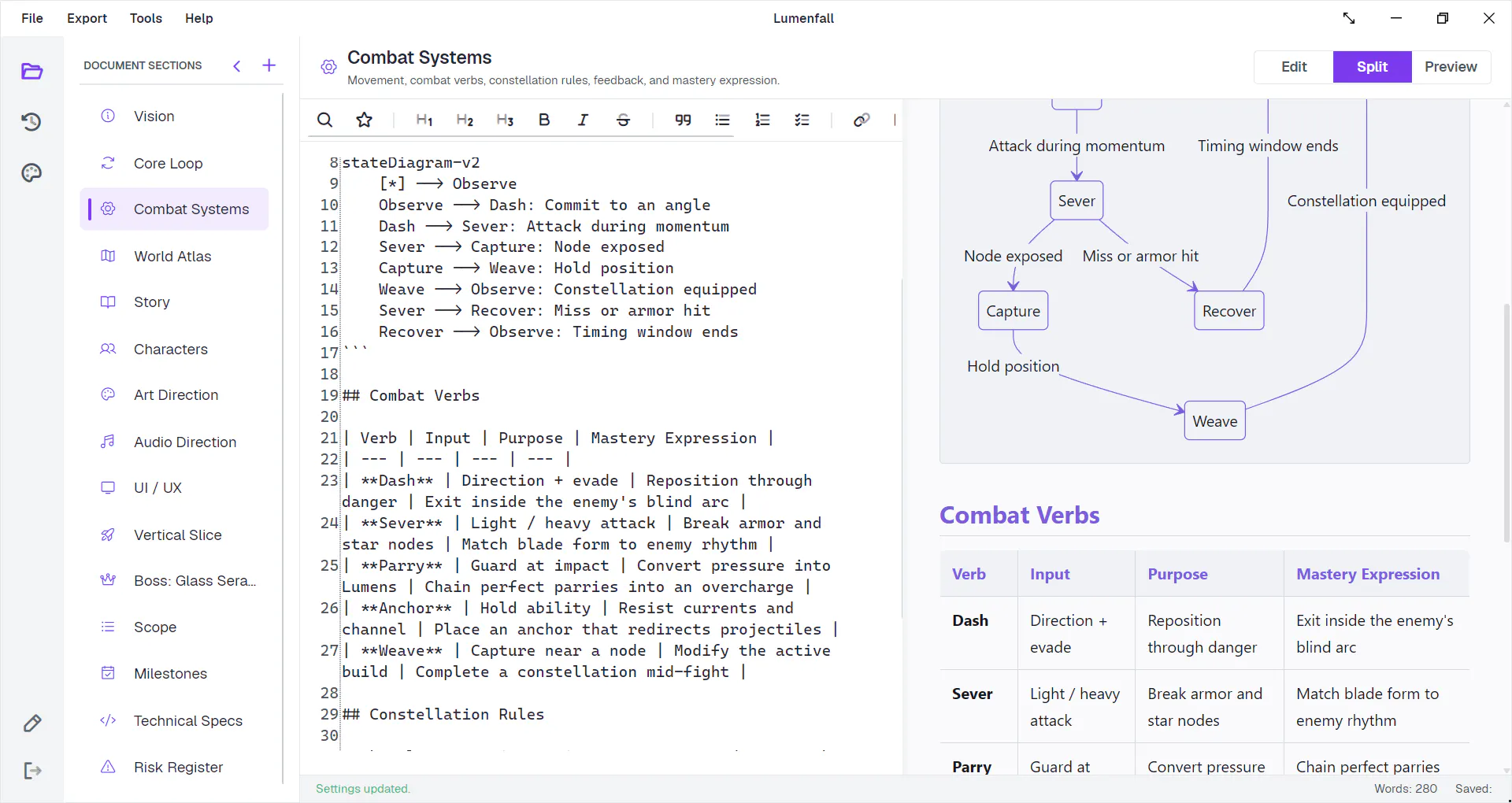The height and width of the screenshot is (803, 1512).
Task: Click the 'Settings updated.' status message
Action: (x=363, y=789)
